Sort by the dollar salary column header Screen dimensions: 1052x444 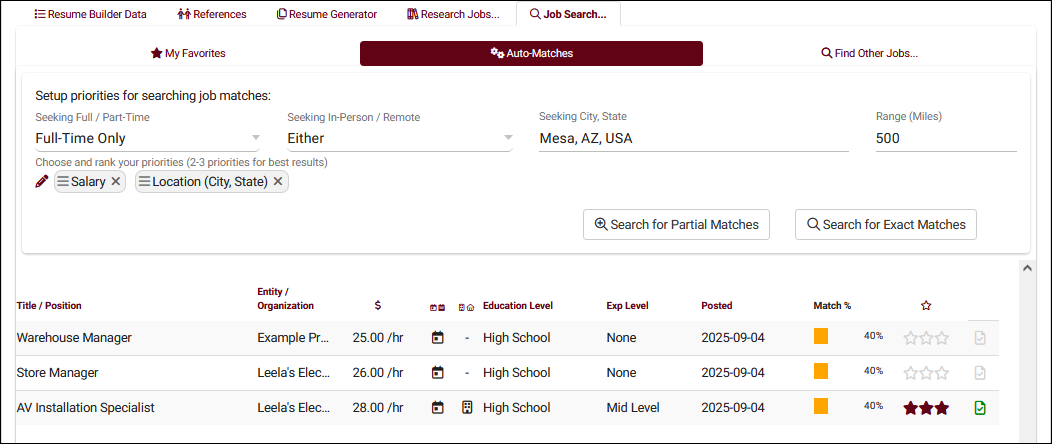click(377, 305)
